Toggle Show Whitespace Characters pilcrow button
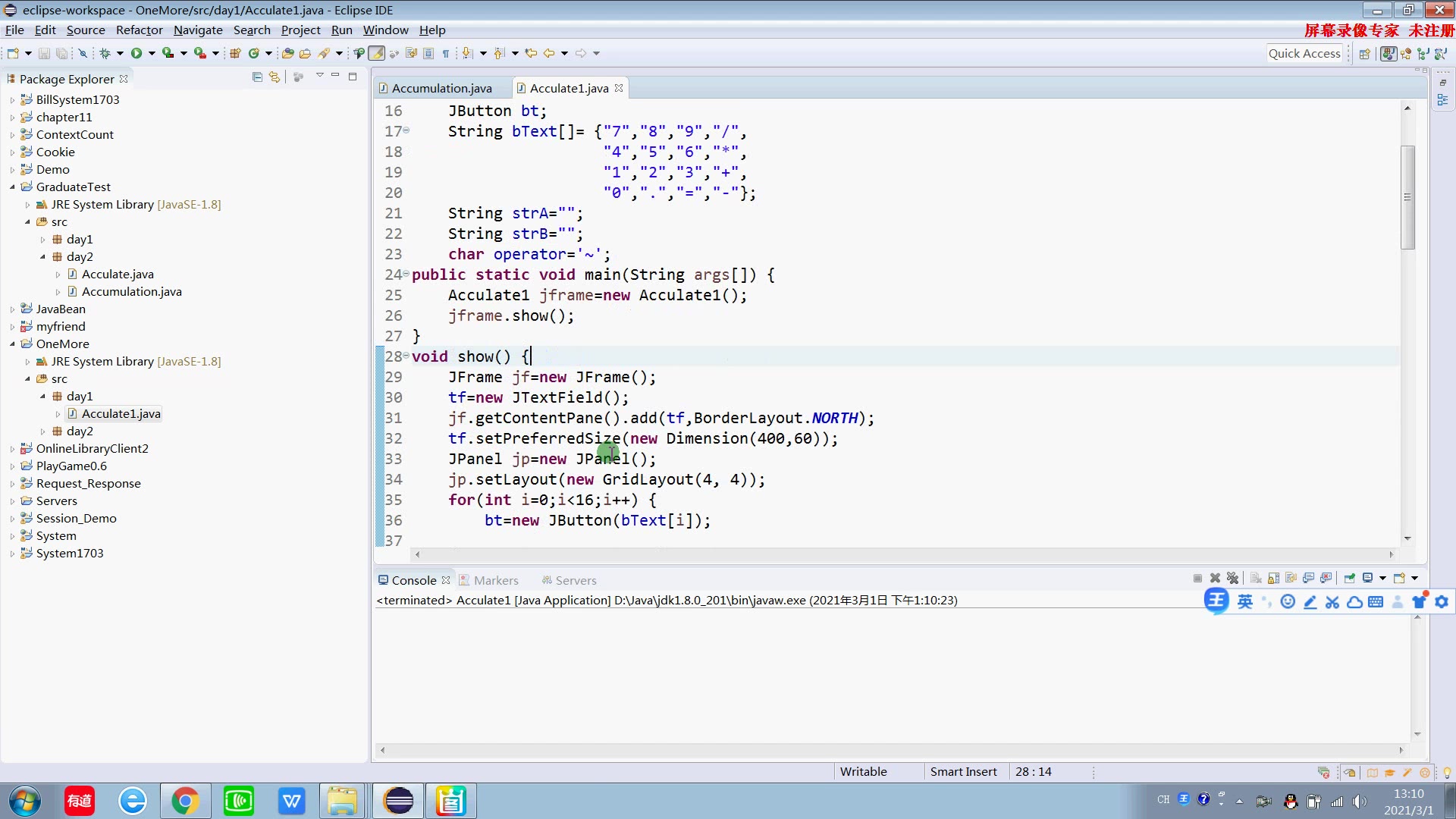 446,53
